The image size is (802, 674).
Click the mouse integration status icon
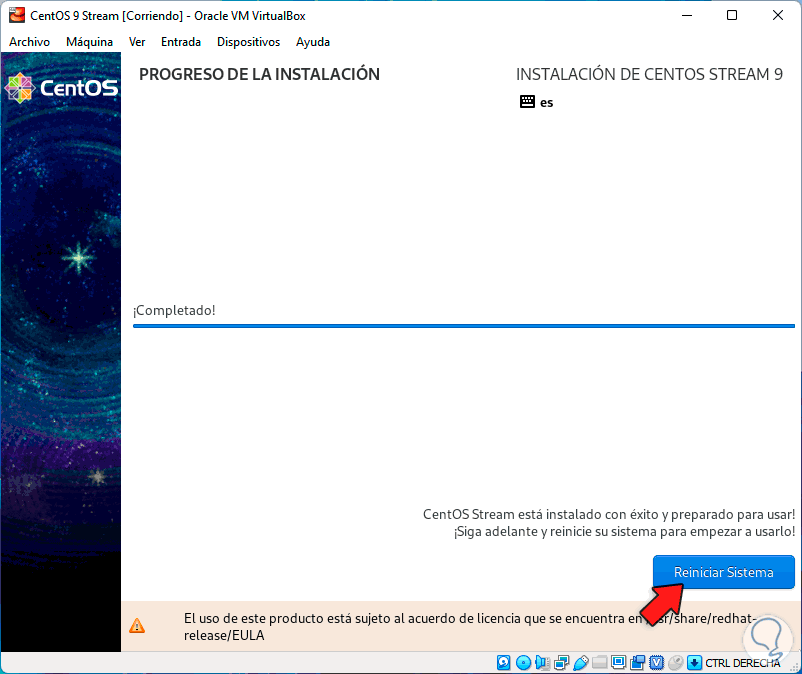tap(675, 663)
